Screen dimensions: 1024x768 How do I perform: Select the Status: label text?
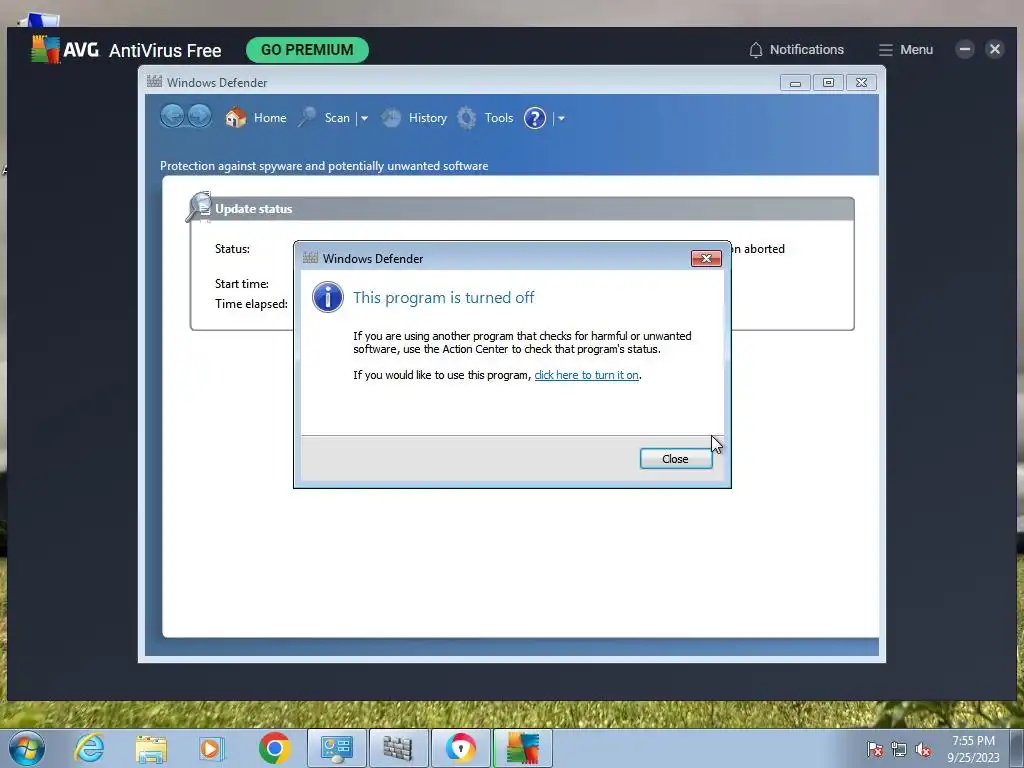coord(232,249)
